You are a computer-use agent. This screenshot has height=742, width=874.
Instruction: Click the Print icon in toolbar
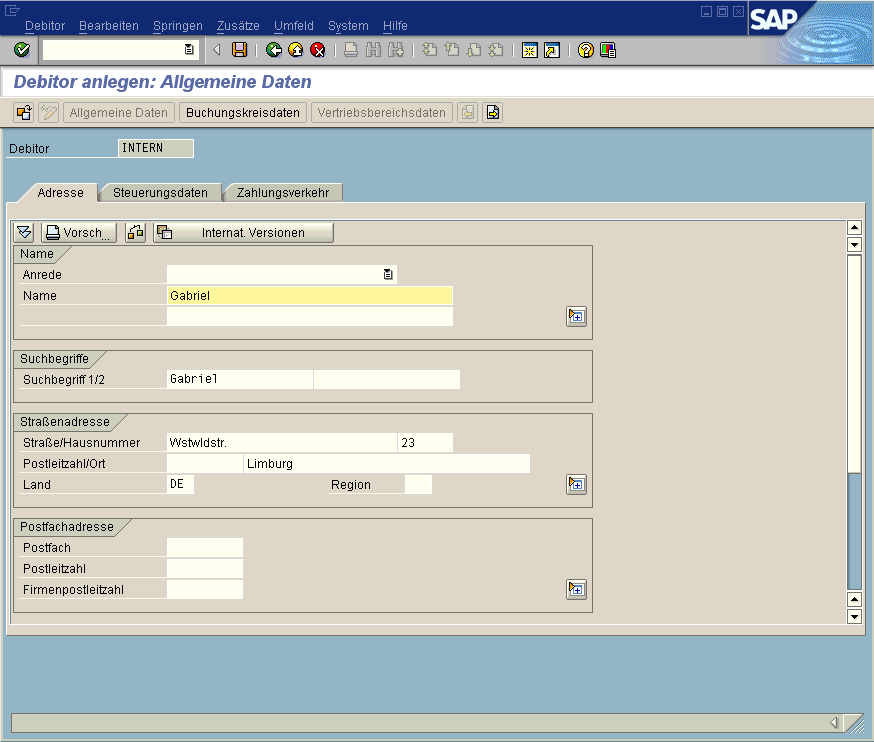point(351,50)
